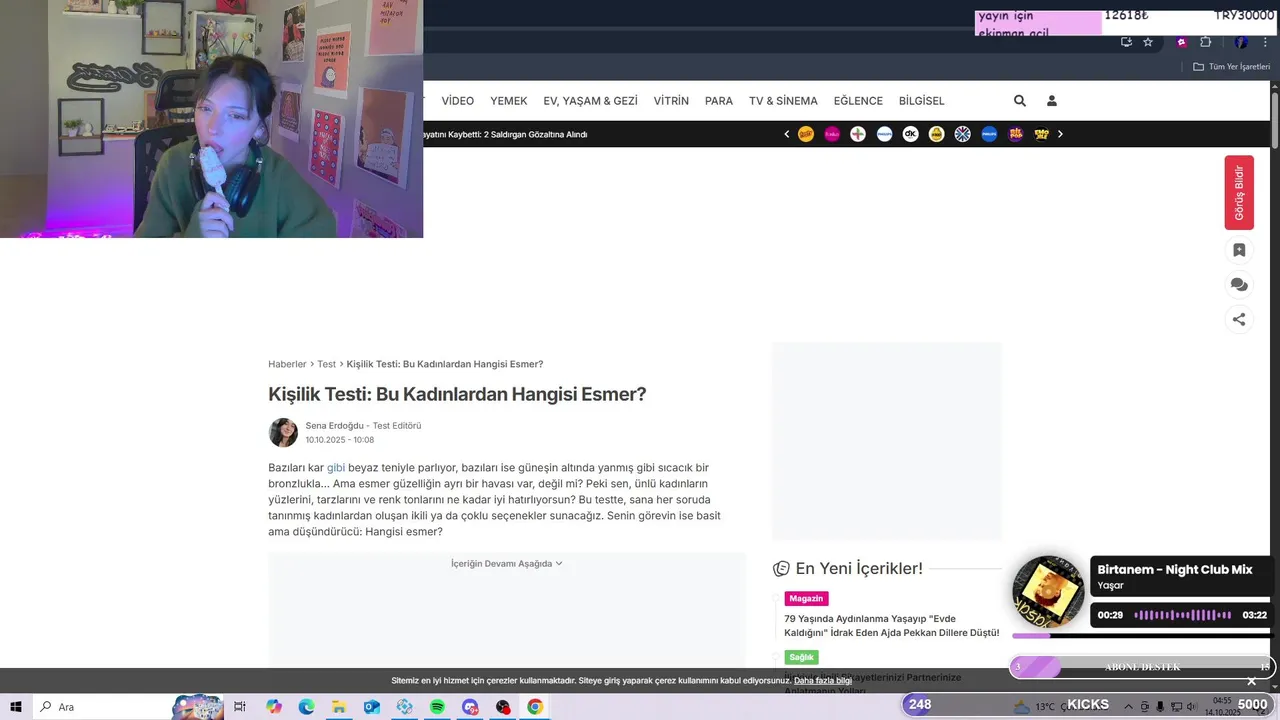Open Task View in taskbar
This screenshot has width=1280, height=720.
[x=240, y=707]
